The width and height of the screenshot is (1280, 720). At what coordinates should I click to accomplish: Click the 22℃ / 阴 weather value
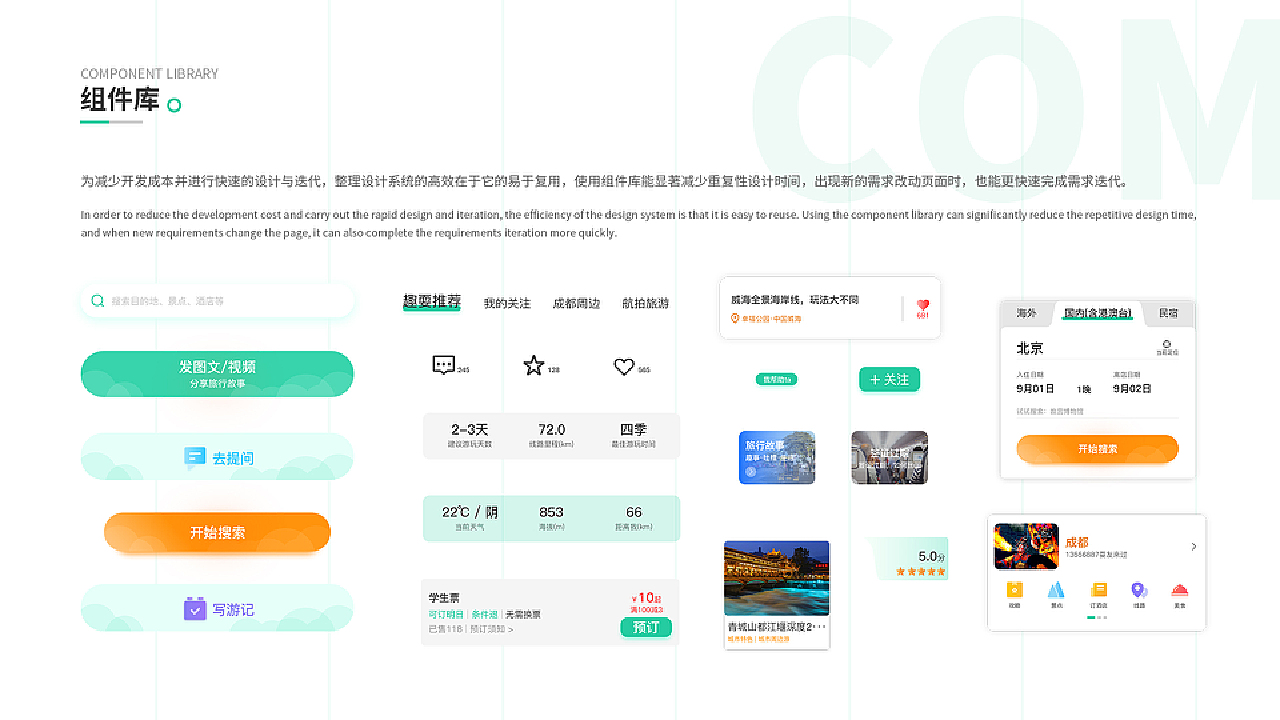[470, 512]
